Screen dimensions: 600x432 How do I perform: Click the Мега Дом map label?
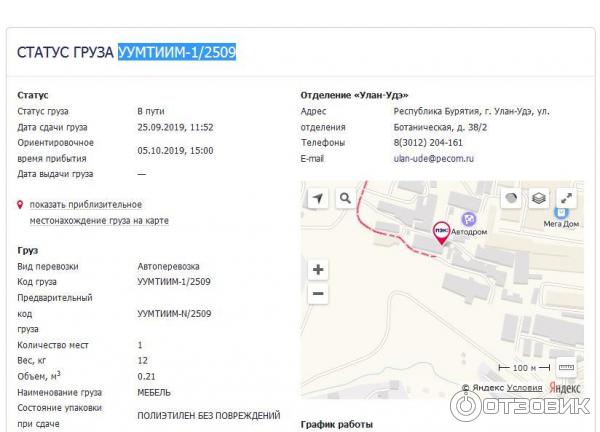point(562,225)
